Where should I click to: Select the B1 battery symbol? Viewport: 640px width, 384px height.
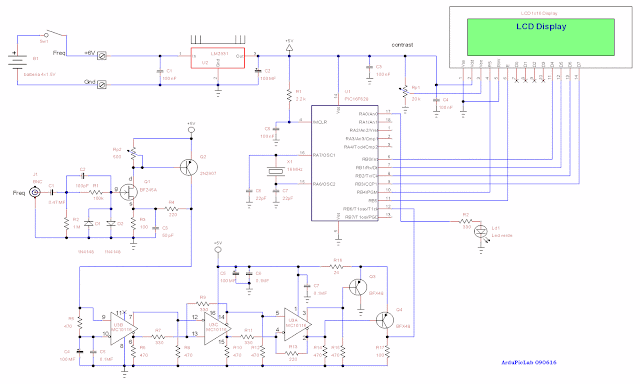(17, 61)
